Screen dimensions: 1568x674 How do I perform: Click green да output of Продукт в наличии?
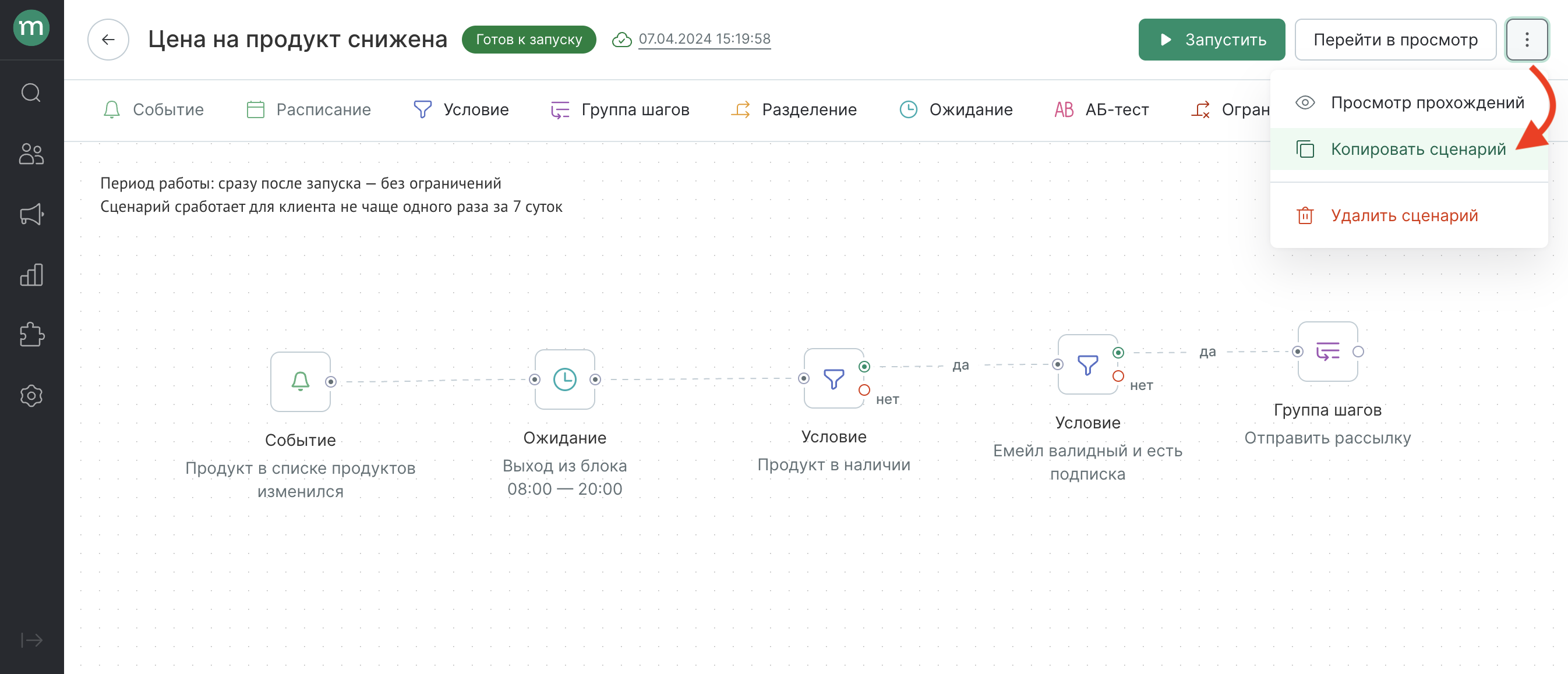click(864, 366)
